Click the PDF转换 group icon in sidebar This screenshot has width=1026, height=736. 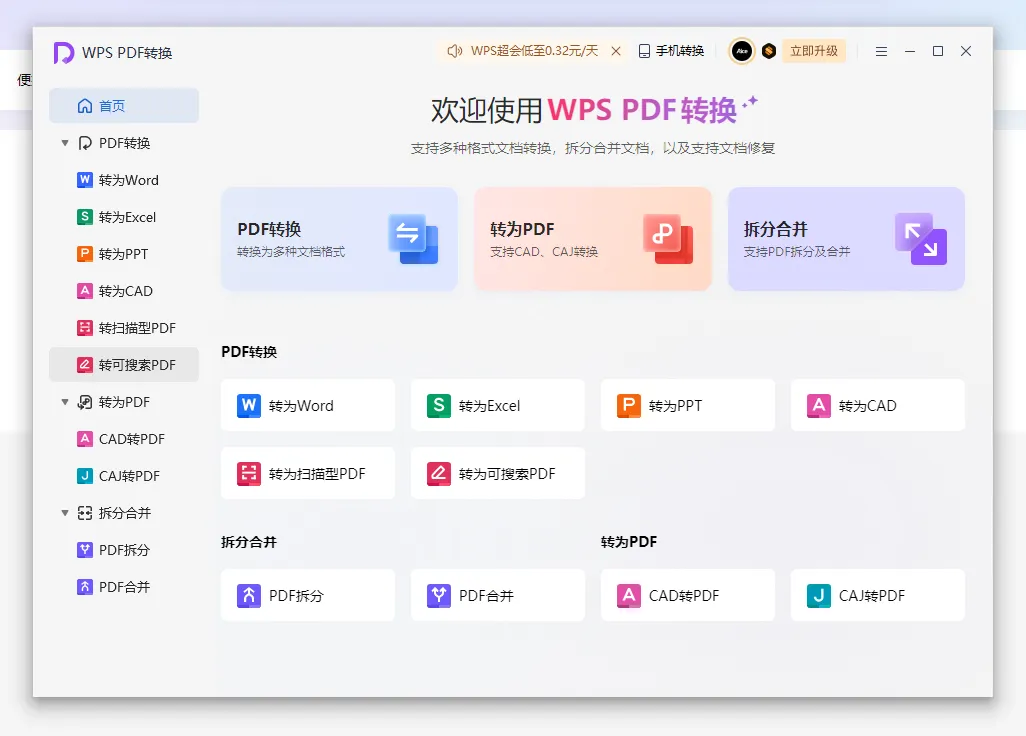coord(85,143)
